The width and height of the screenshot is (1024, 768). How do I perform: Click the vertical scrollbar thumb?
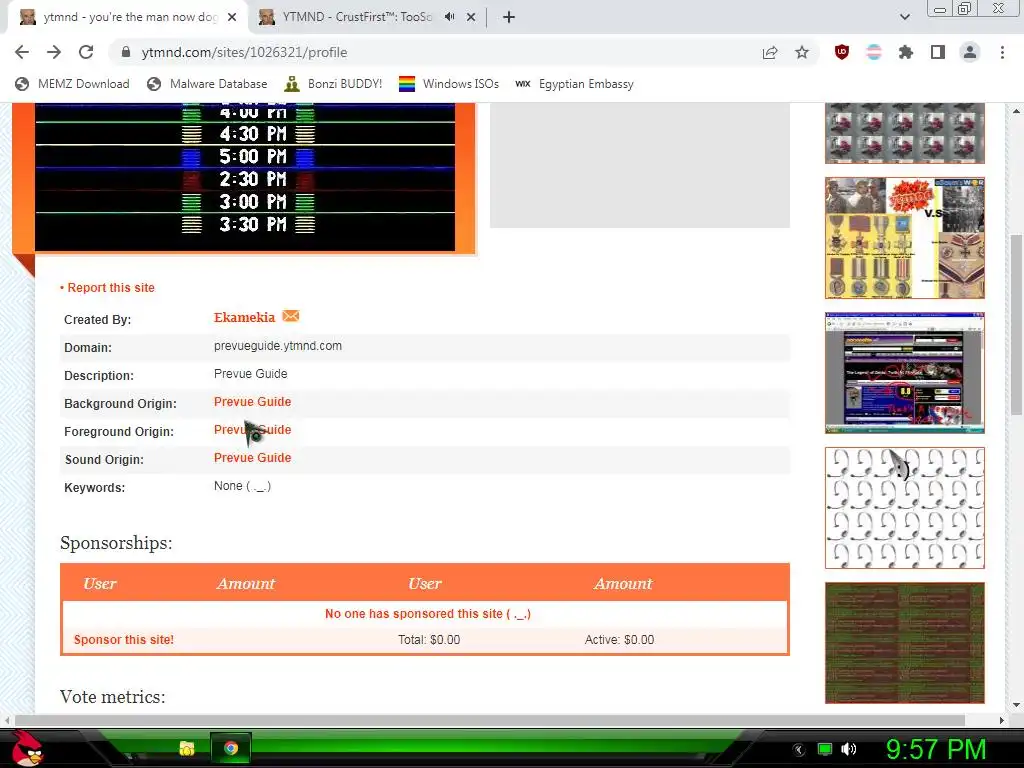coord(1016,323)
